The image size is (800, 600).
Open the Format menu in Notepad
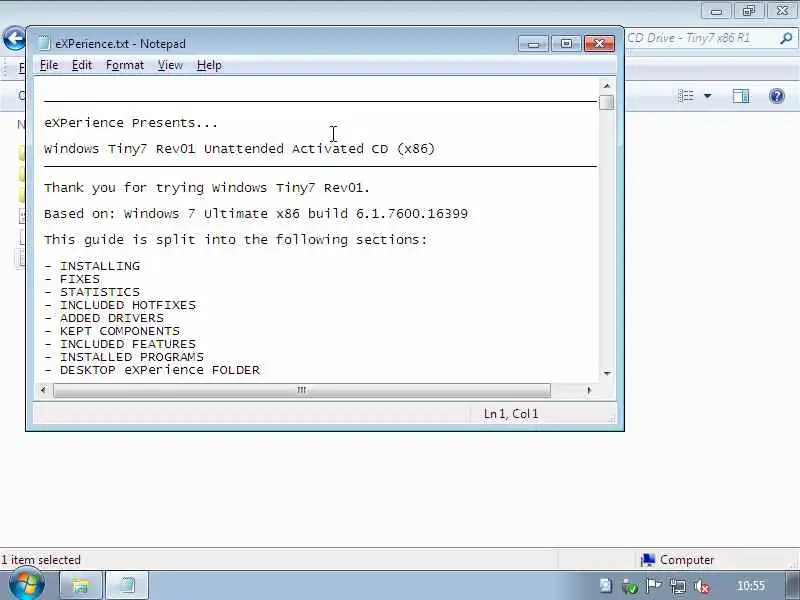(x=125, y=65)
